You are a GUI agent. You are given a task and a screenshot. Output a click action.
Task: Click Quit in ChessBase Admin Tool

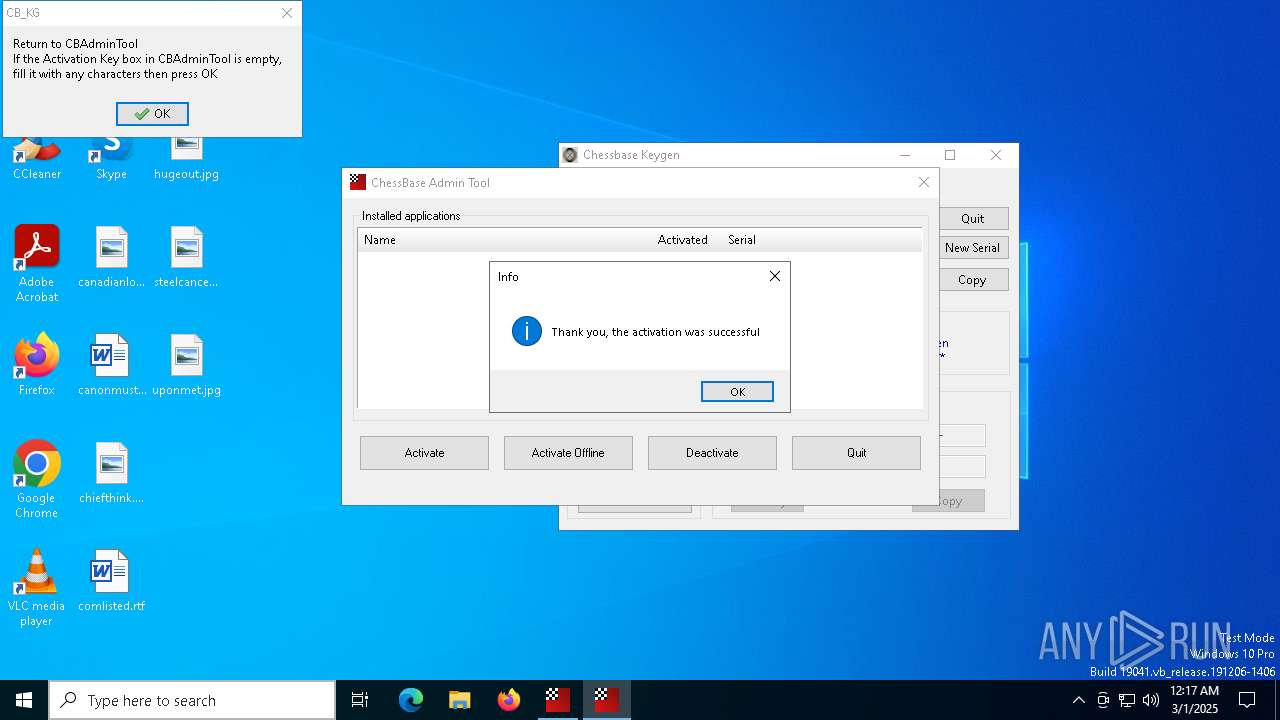pyautogui.click(x=856, y=453)
